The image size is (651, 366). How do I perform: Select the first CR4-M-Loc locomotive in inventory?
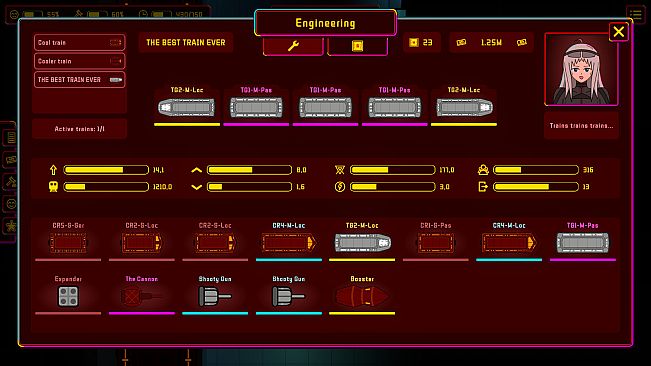point(289,243)
